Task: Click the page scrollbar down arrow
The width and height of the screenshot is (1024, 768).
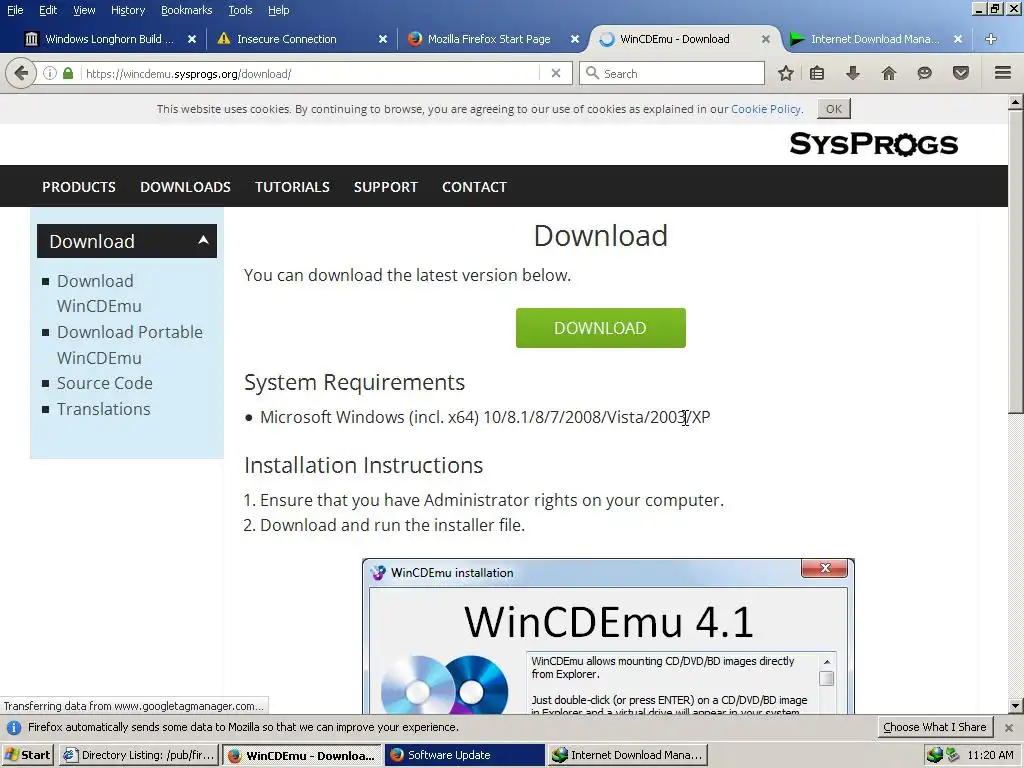Action: [x=1016, y=705]
